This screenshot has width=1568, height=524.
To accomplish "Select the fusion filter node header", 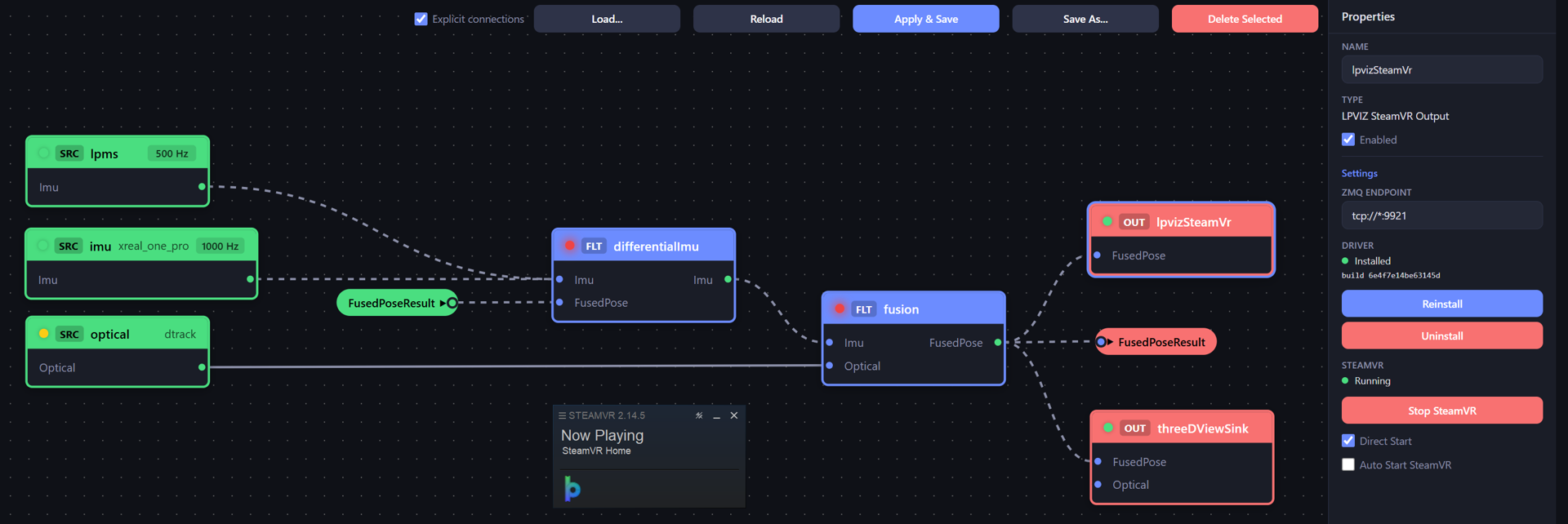I will (x=913, y=309).
